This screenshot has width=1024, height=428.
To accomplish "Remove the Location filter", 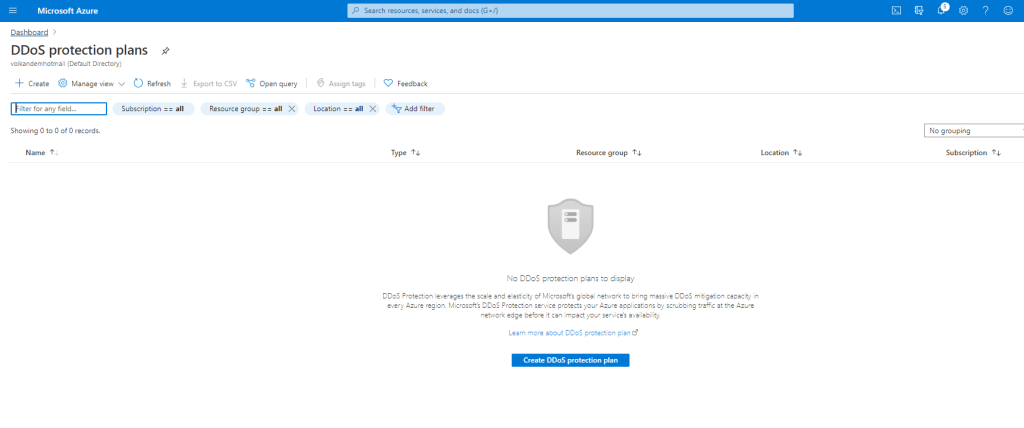I will pos(373,108).
